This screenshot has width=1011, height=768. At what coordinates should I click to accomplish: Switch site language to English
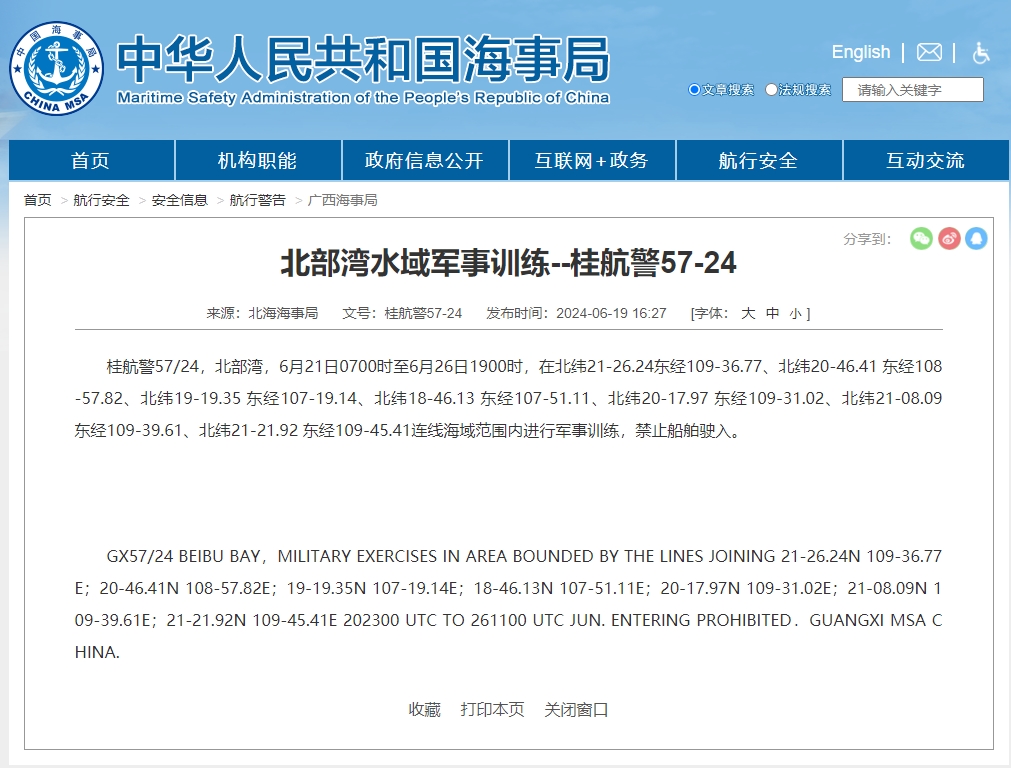pyautogui.click(x=860, y=52)
